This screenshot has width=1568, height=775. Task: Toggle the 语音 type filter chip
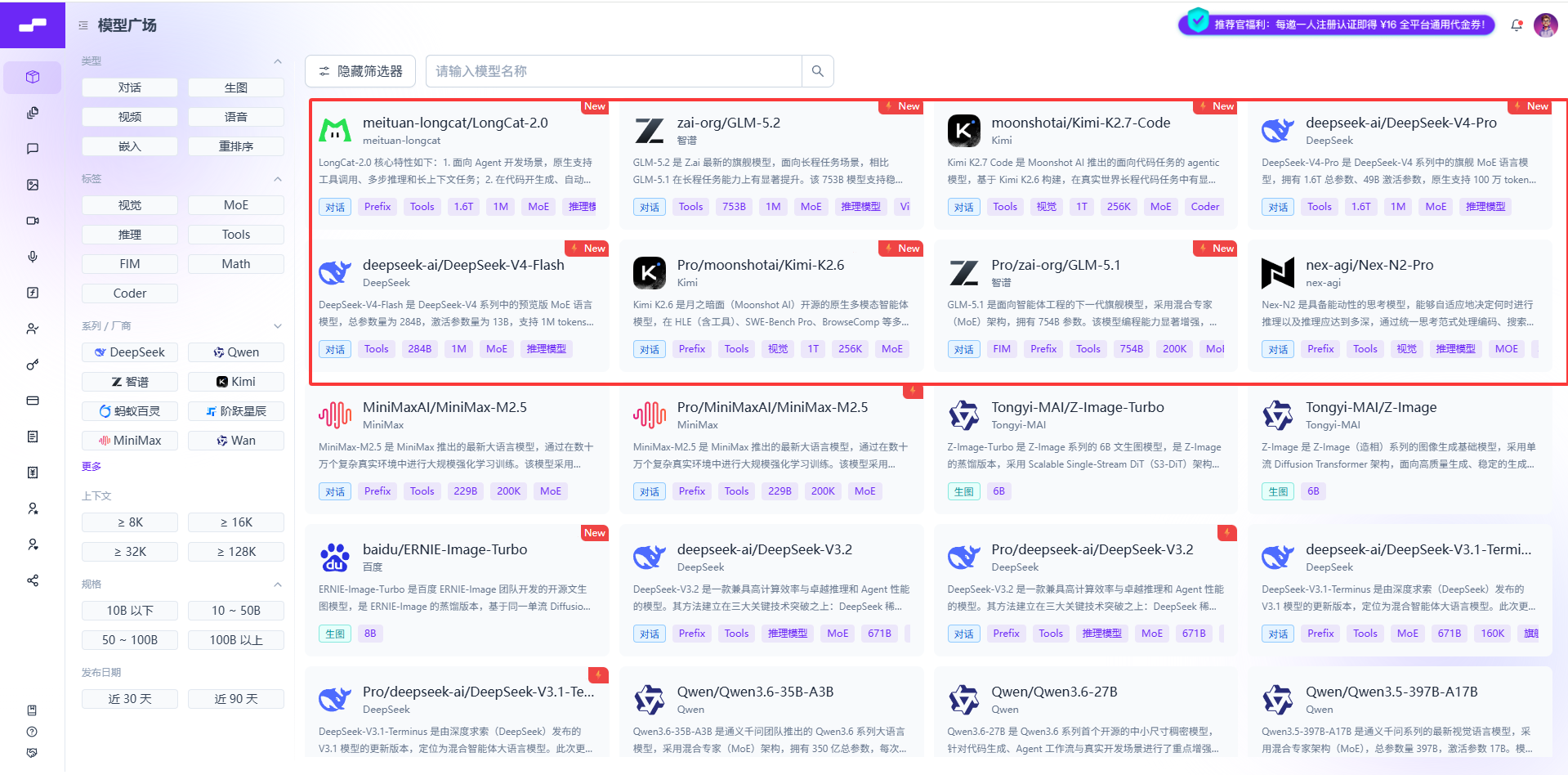(x=236, y=117)
